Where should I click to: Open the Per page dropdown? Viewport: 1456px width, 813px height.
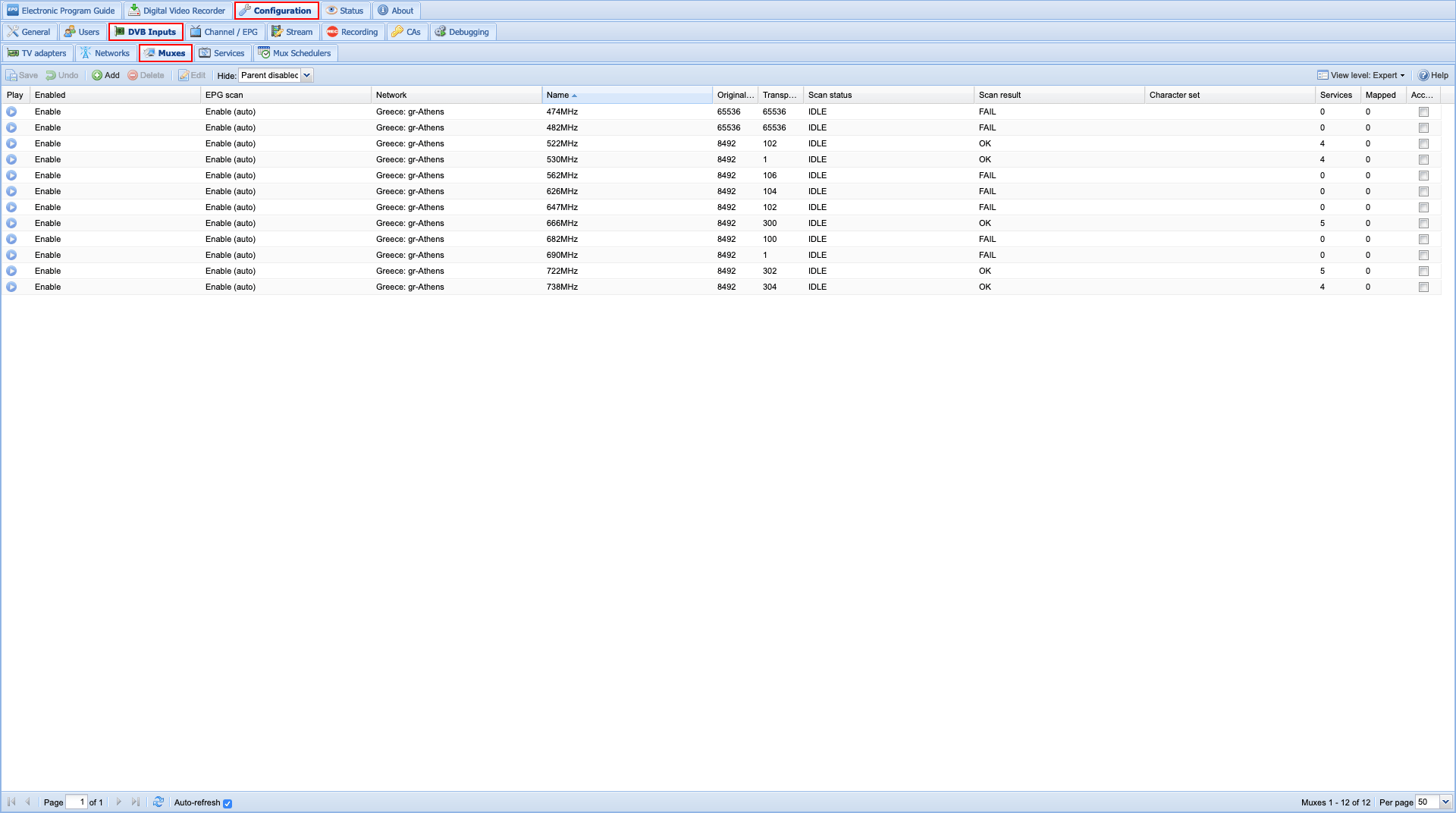click(1445, 802)
